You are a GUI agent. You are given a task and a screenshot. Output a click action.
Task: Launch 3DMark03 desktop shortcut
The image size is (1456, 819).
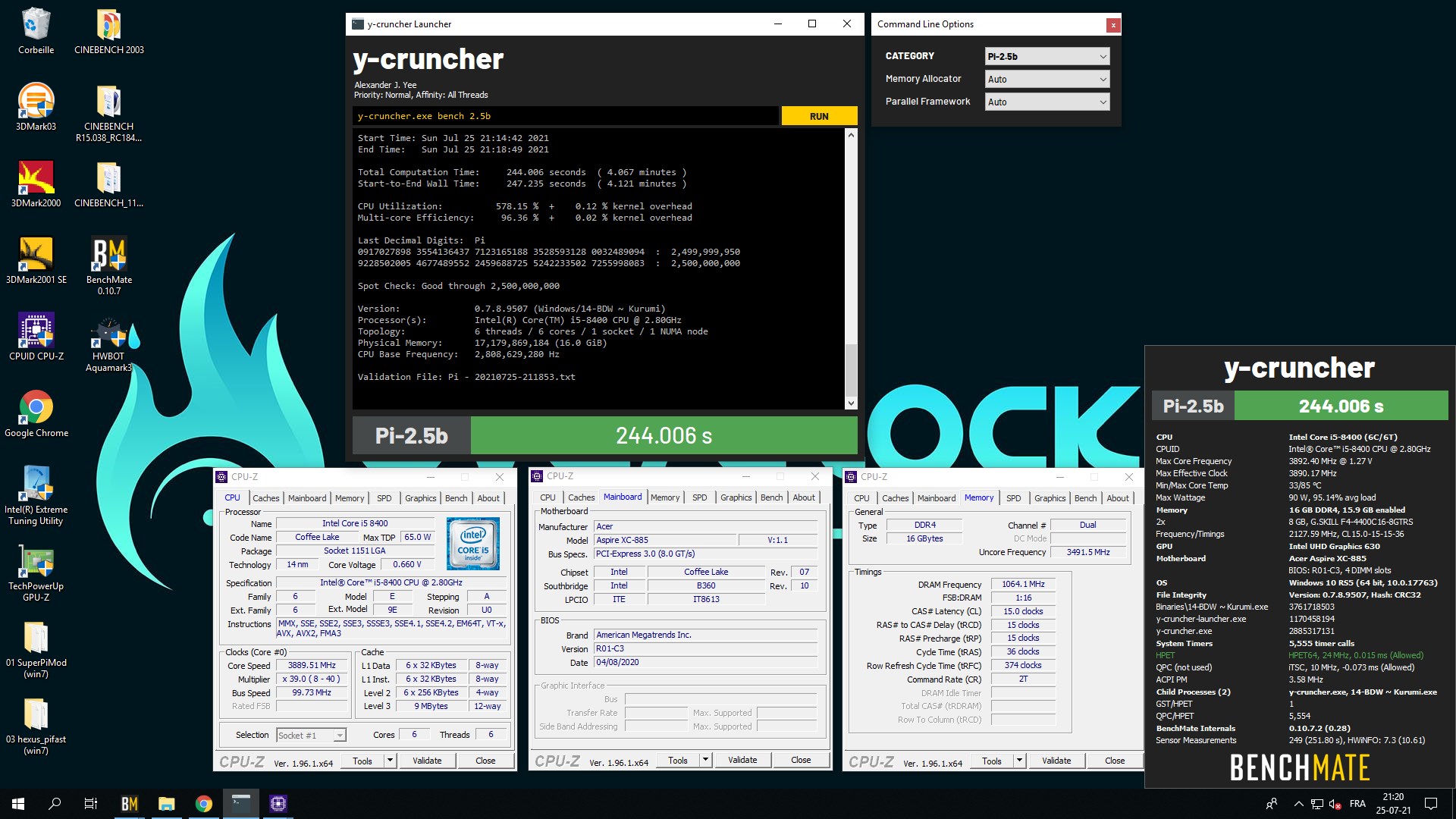pyautogui.click(x=36, y=107)
